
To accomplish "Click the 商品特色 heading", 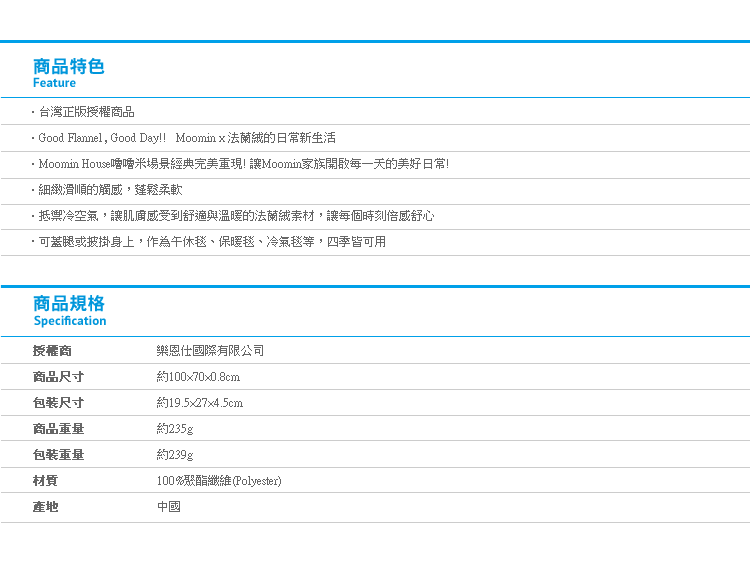I will [68, 66].
